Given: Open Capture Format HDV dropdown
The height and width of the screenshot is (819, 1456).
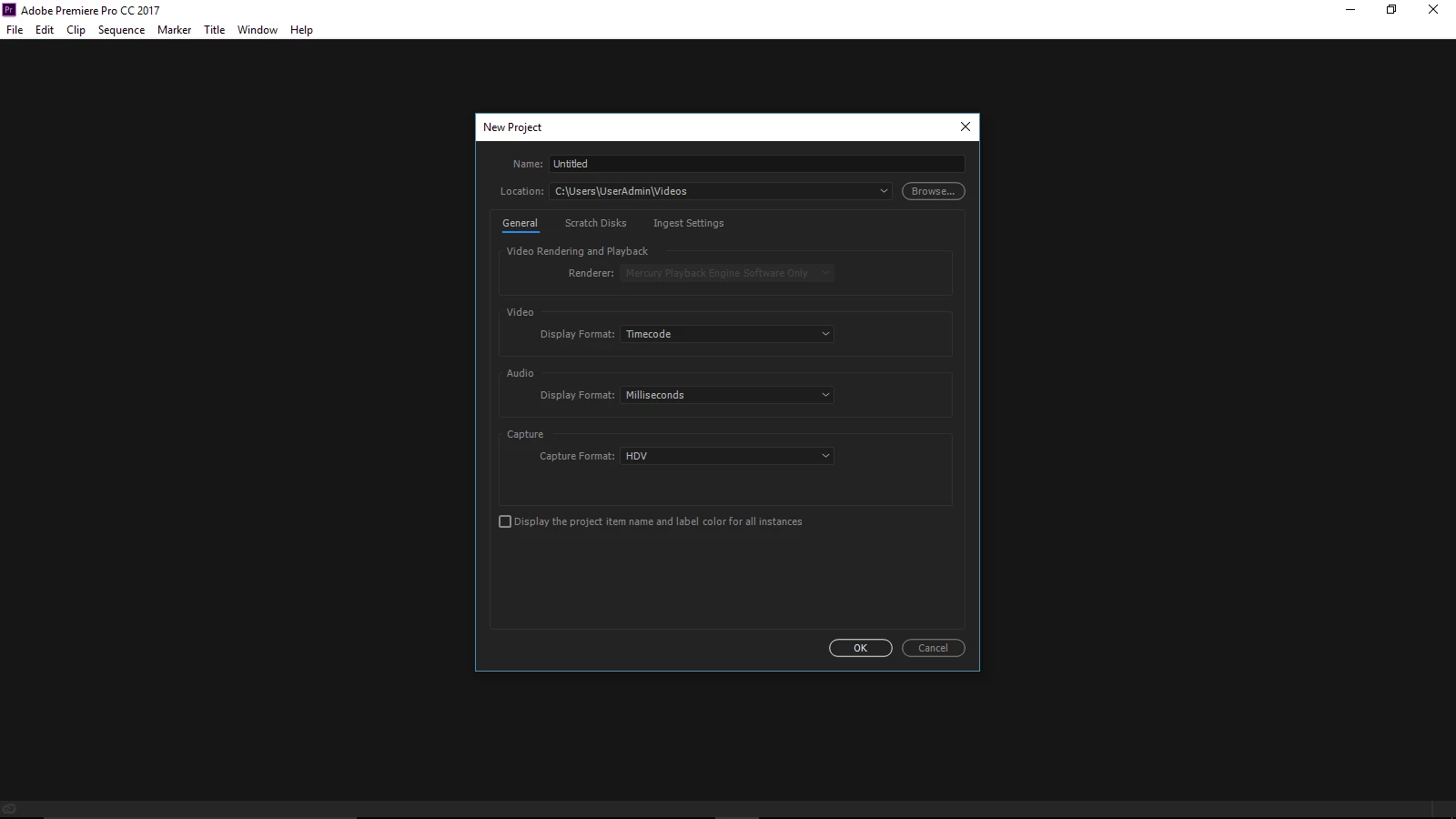Looking at the screenshot, I should (x=727, y=456).
